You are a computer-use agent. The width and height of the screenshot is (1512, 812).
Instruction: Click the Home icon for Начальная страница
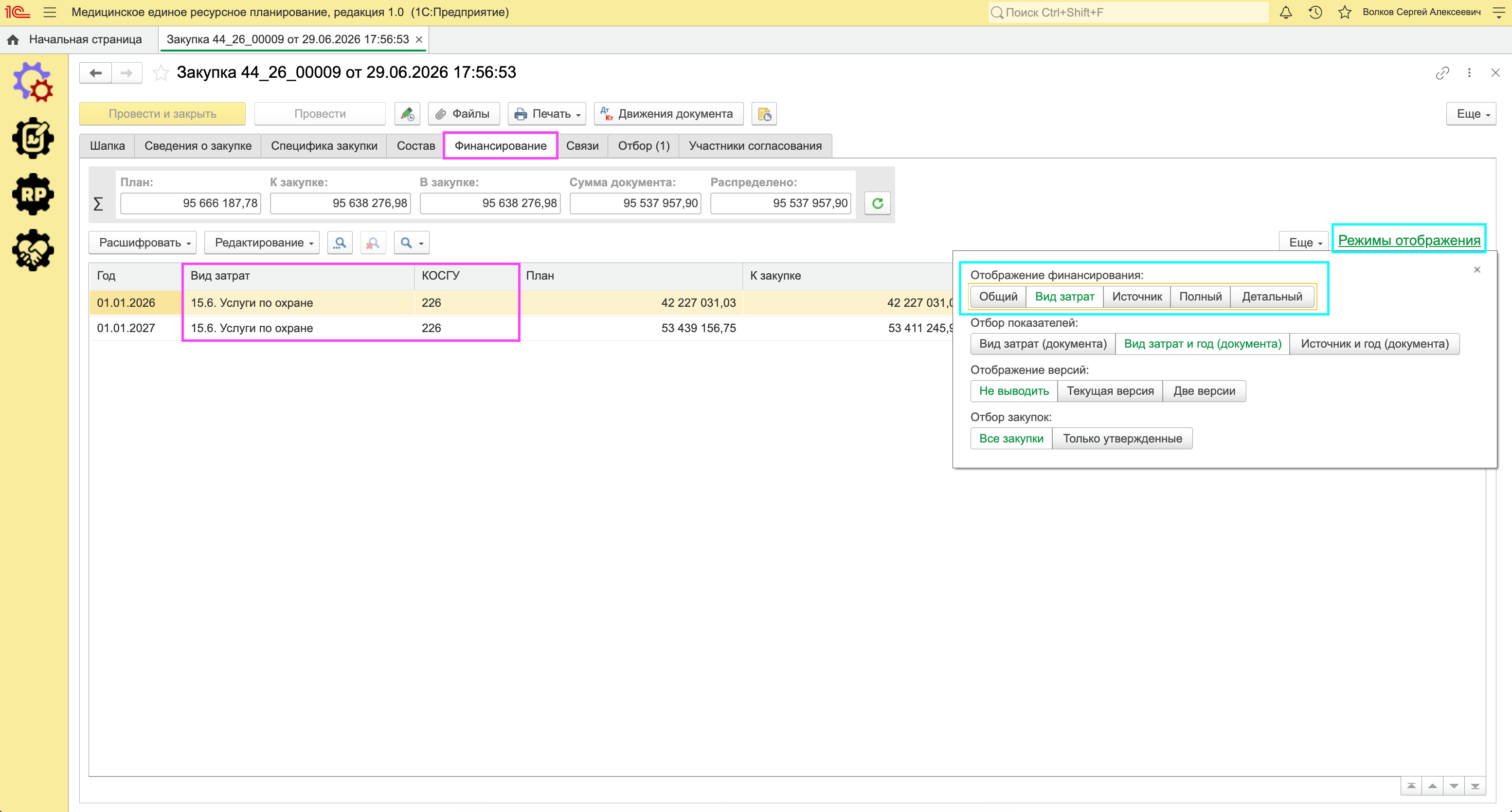[13, 39]
